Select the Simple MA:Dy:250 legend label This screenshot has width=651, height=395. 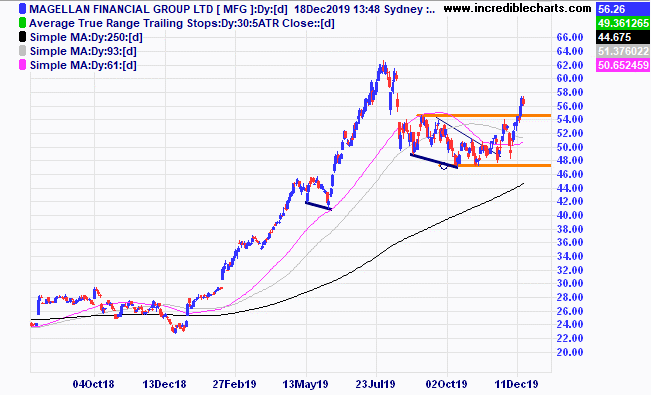(86, 37)
